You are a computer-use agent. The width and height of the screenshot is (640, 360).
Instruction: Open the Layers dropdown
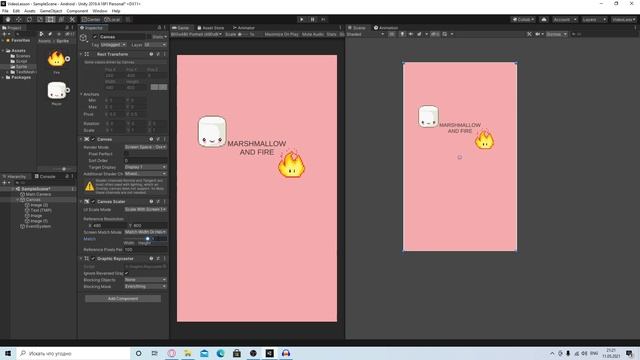point(593,20)
